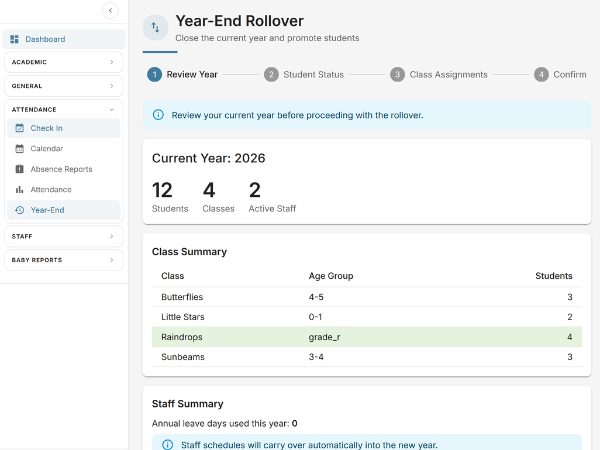Select step 1 circle Review Year
Image resolution: width=600 pixels, height=450 pixels.
[155, 74]
